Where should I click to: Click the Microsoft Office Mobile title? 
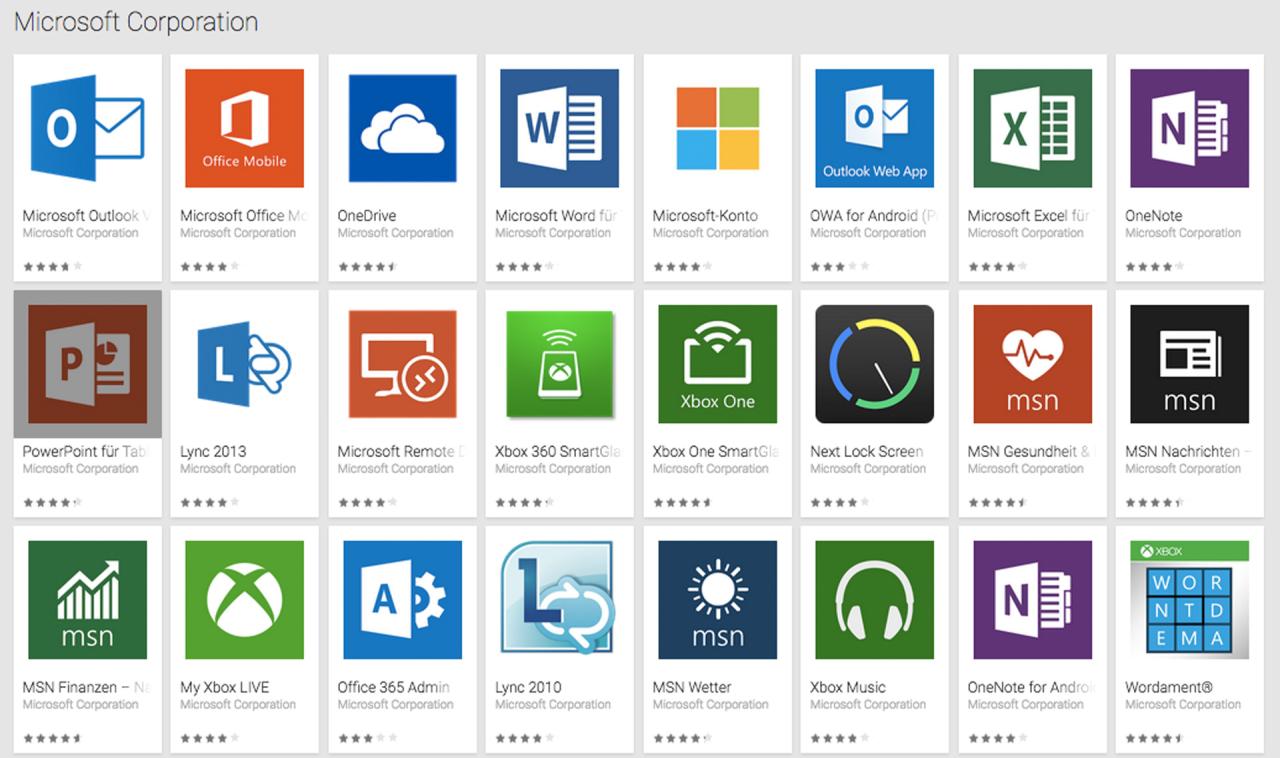244,215
